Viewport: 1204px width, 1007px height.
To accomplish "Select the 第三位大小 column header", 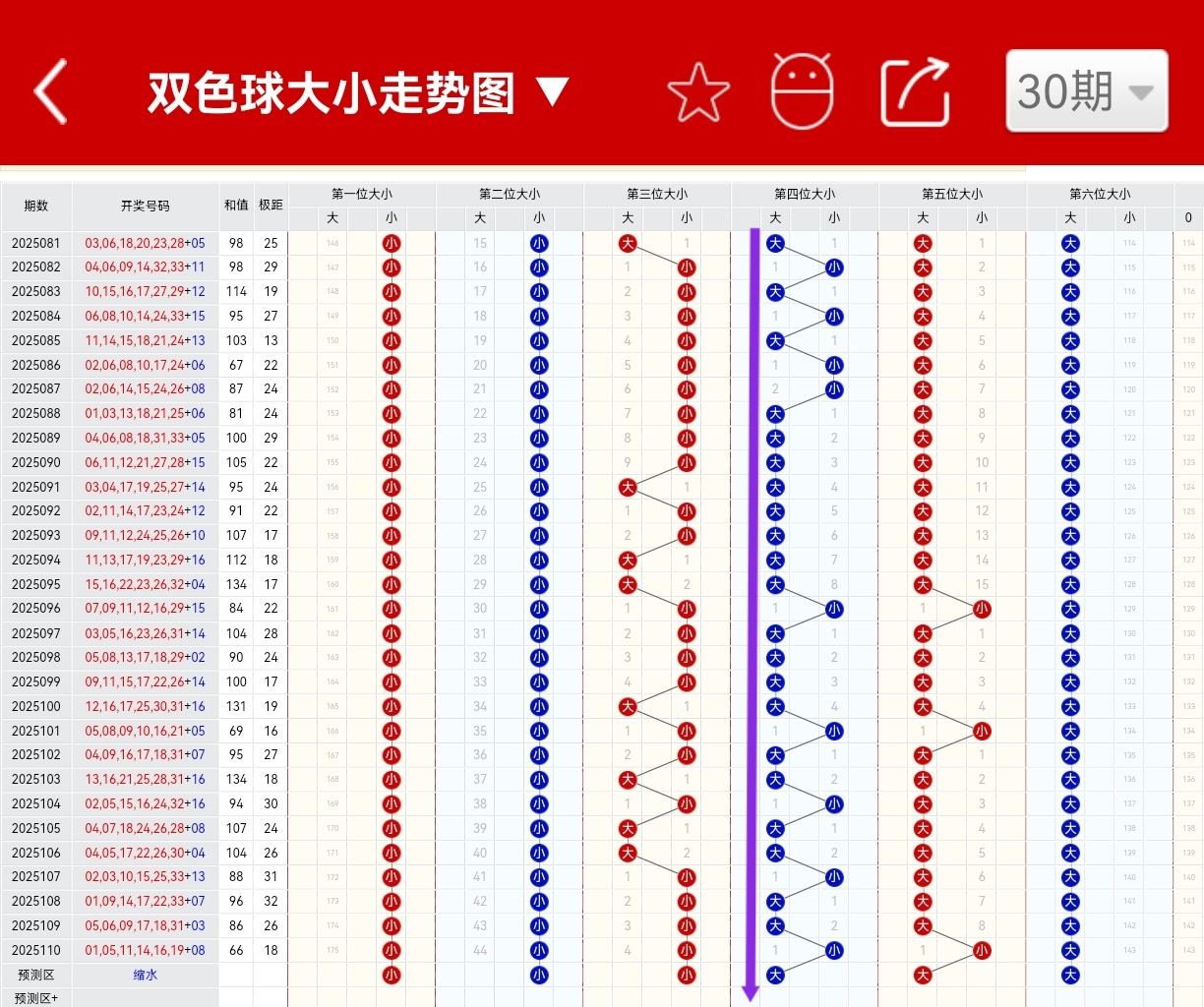I will click(656, 194).
